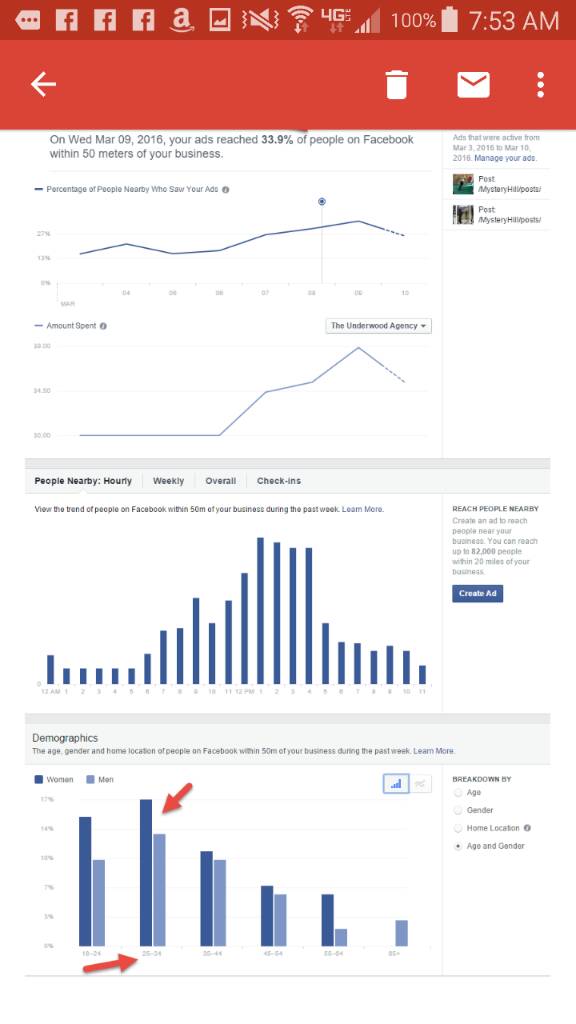Open the Check-ins tab

(x=279, y=481)
